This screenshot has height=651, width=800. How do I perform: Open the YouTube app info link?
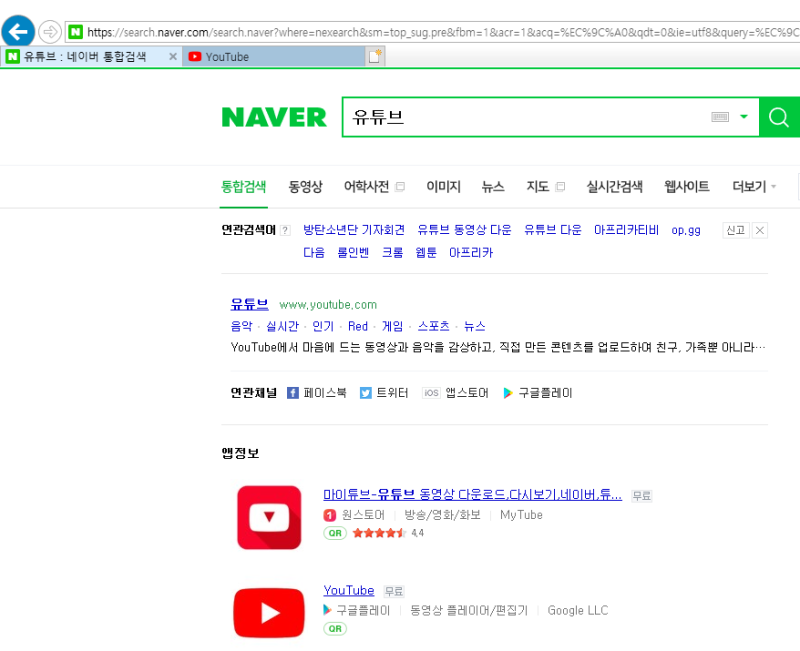(x=349, y=590)
